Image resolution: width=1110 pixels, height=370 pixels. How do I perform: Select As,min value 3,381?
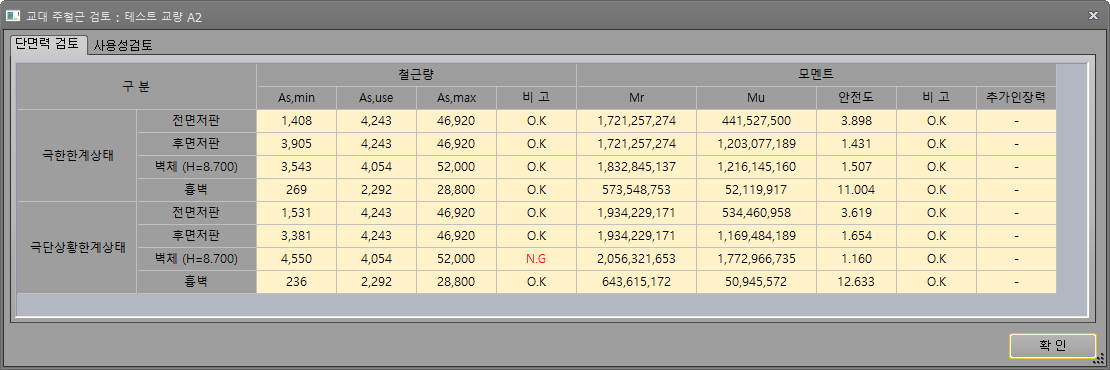[x=297, y=236]
